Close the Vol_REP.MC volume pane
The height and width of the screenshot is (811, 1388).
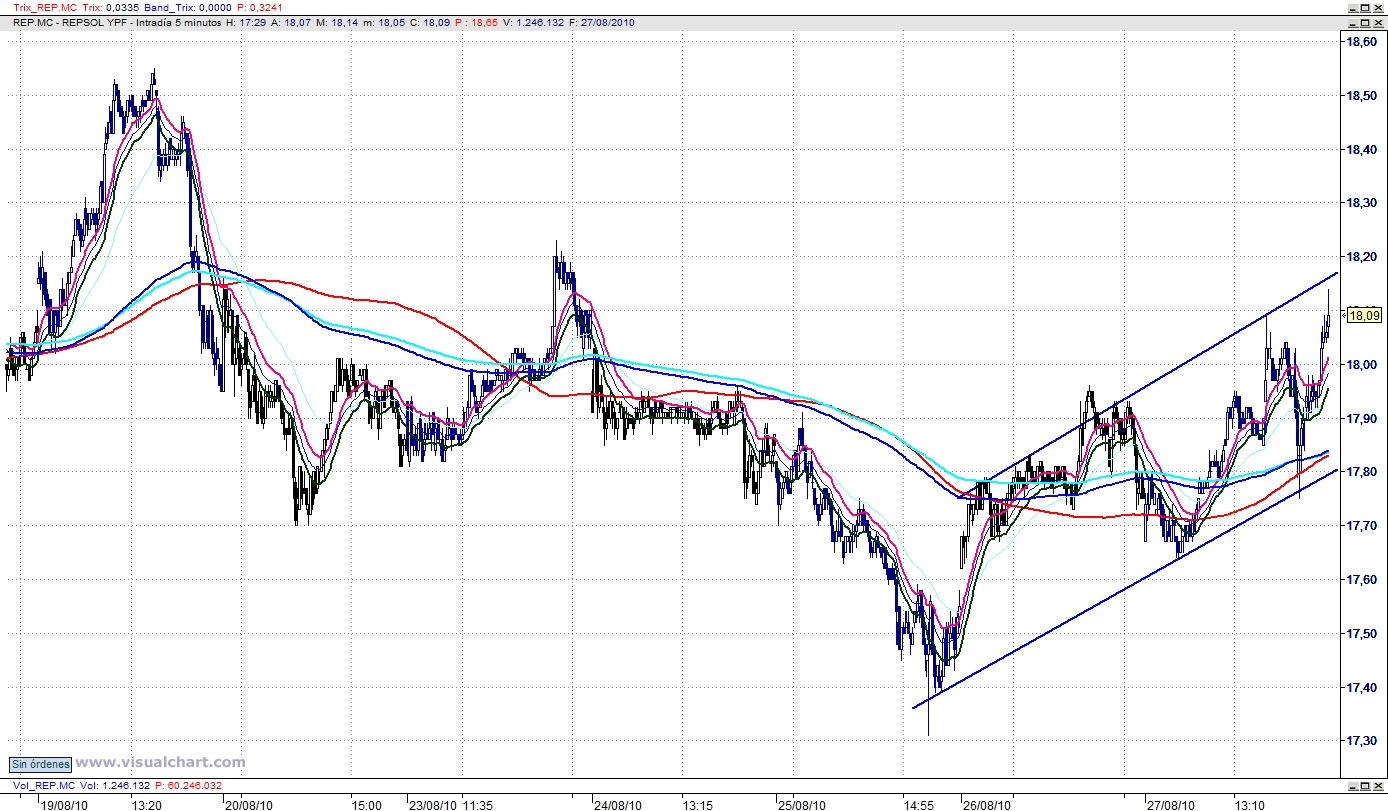click(x=1378, y=786)
